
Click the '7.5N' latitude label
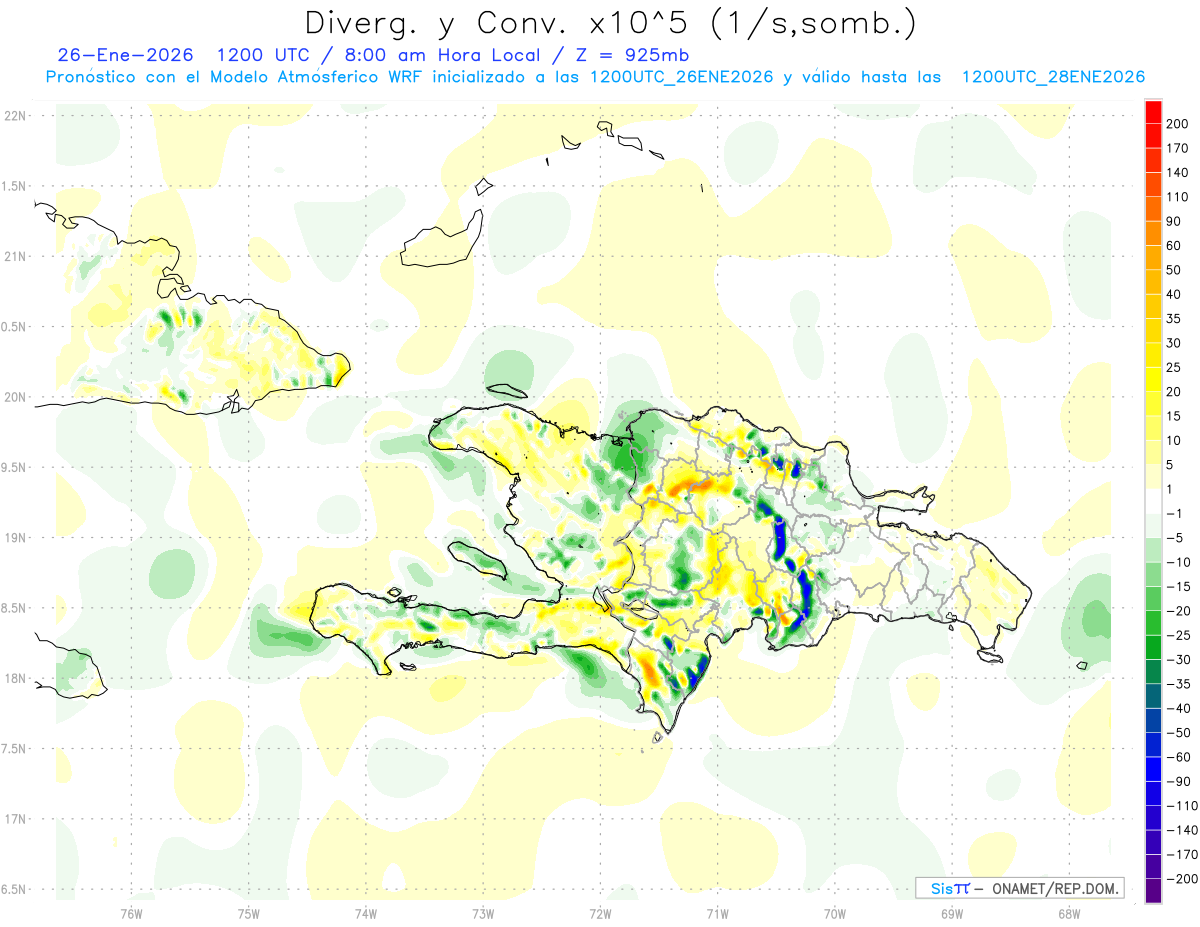[15, 748]
